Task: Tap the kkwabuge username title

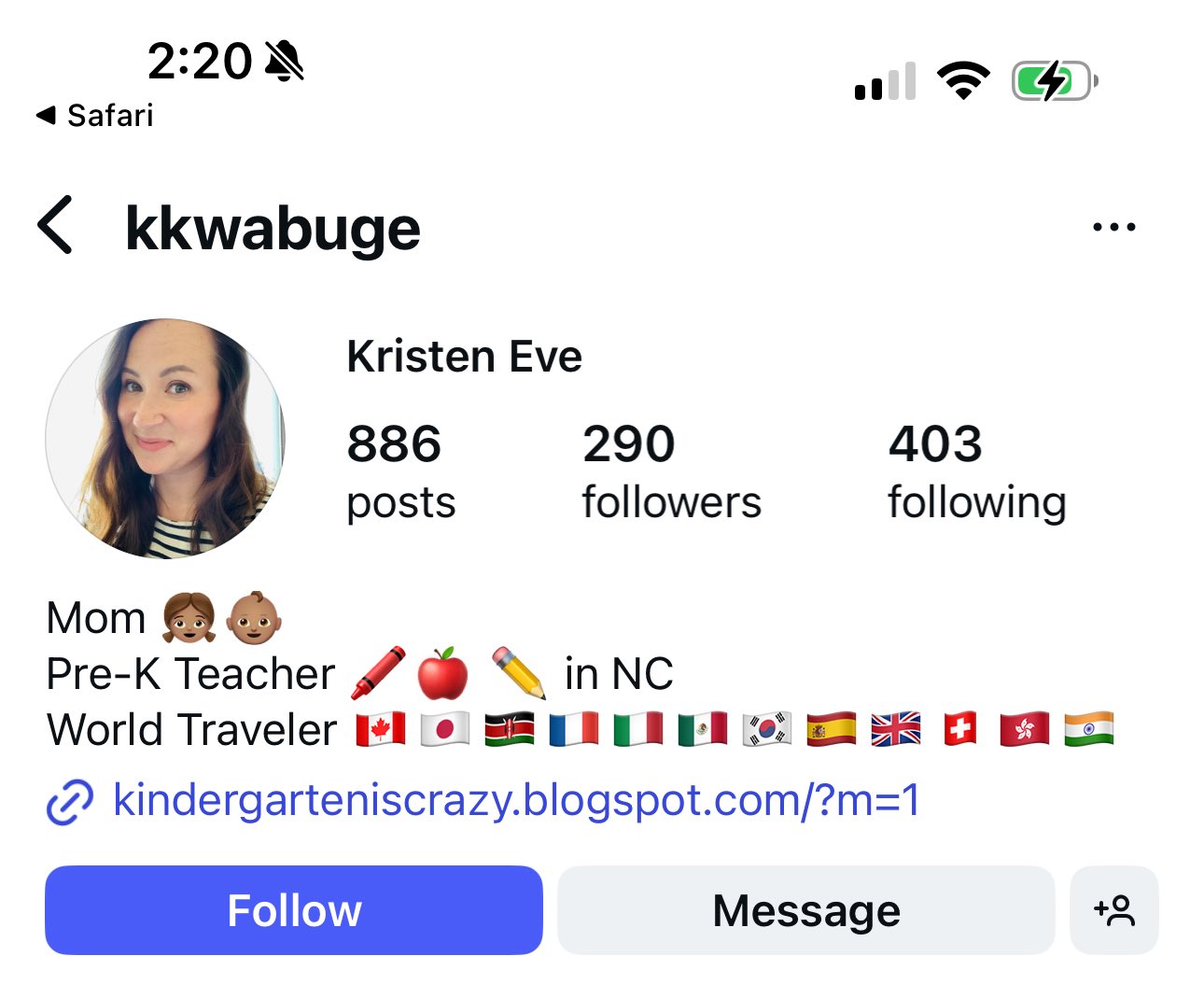Action: [273, 229]
